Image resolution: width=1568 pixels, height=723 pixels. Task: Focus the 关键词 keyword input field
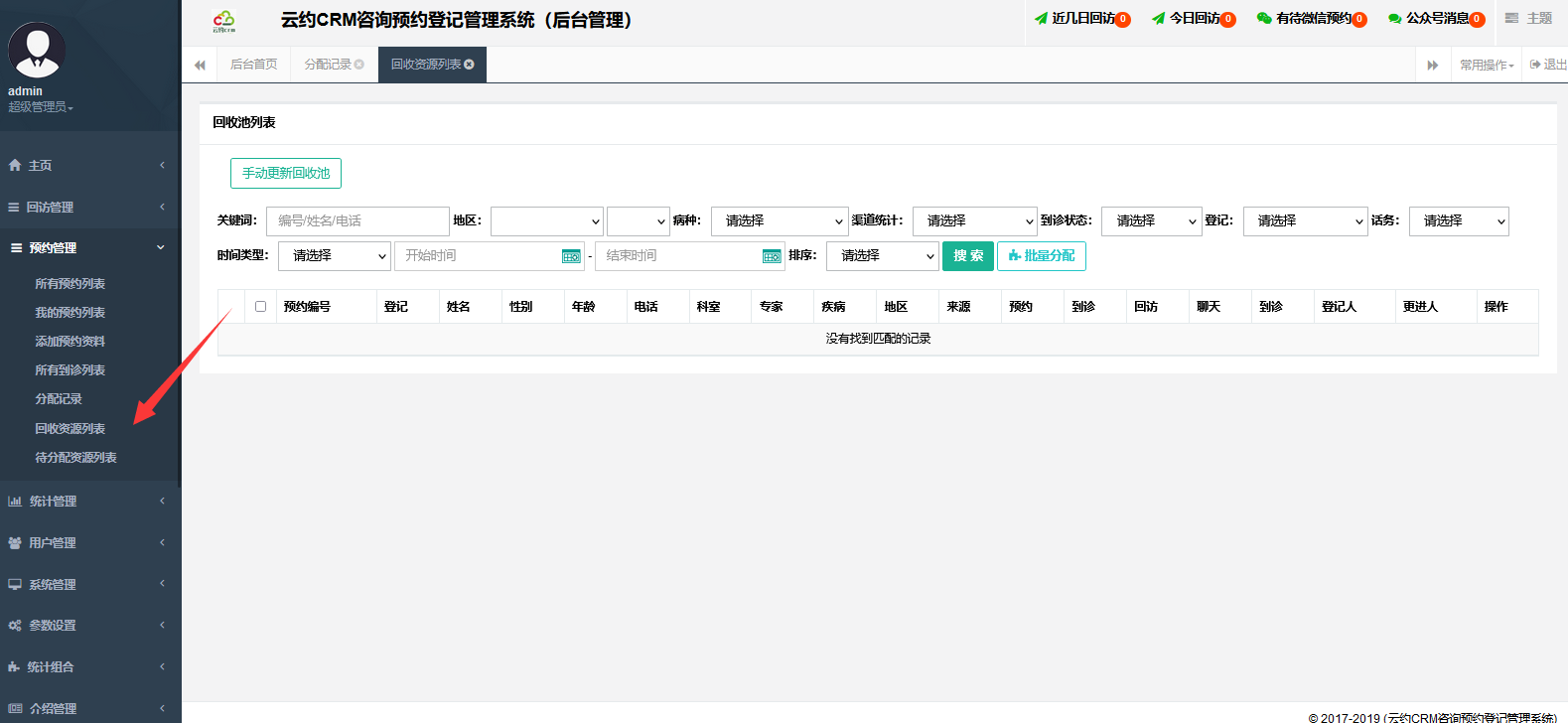click(357, 221)
